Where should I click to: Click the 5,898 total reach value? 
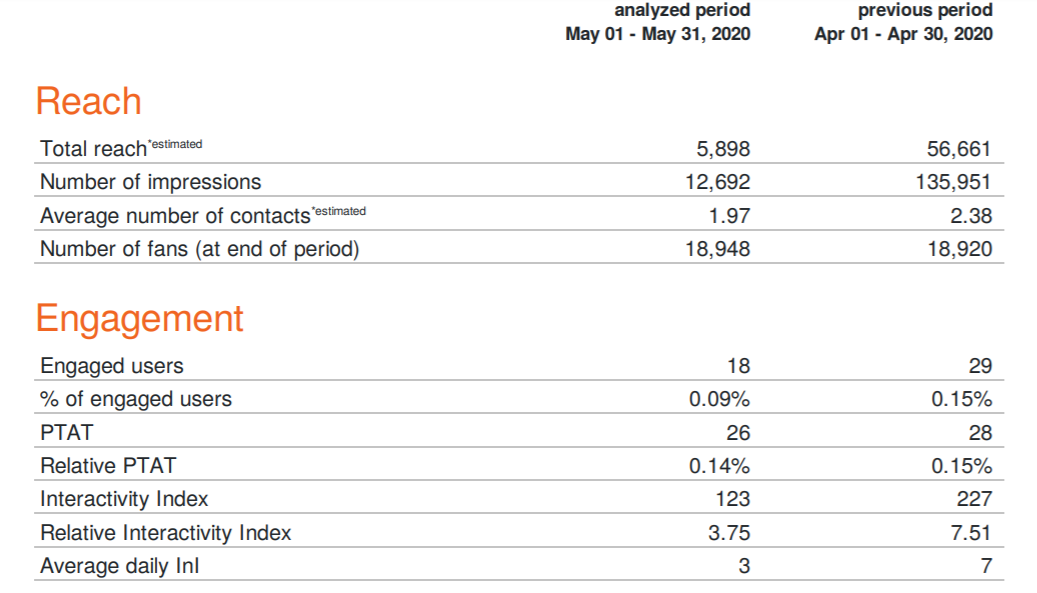[722, 149]
